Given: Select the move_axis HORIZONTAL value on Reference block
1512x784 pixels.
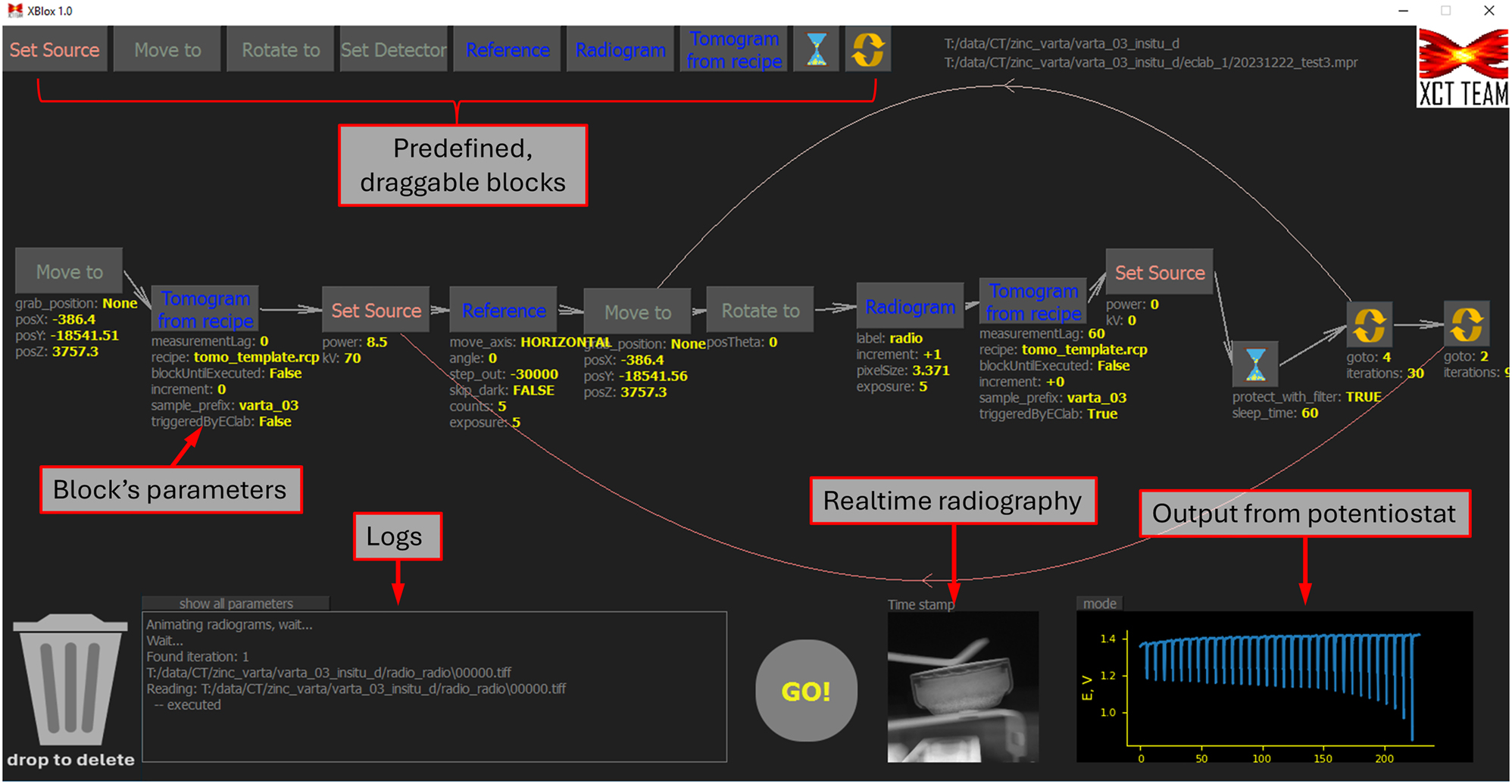Looking at the screenshot, I should [x=564, y=342].
